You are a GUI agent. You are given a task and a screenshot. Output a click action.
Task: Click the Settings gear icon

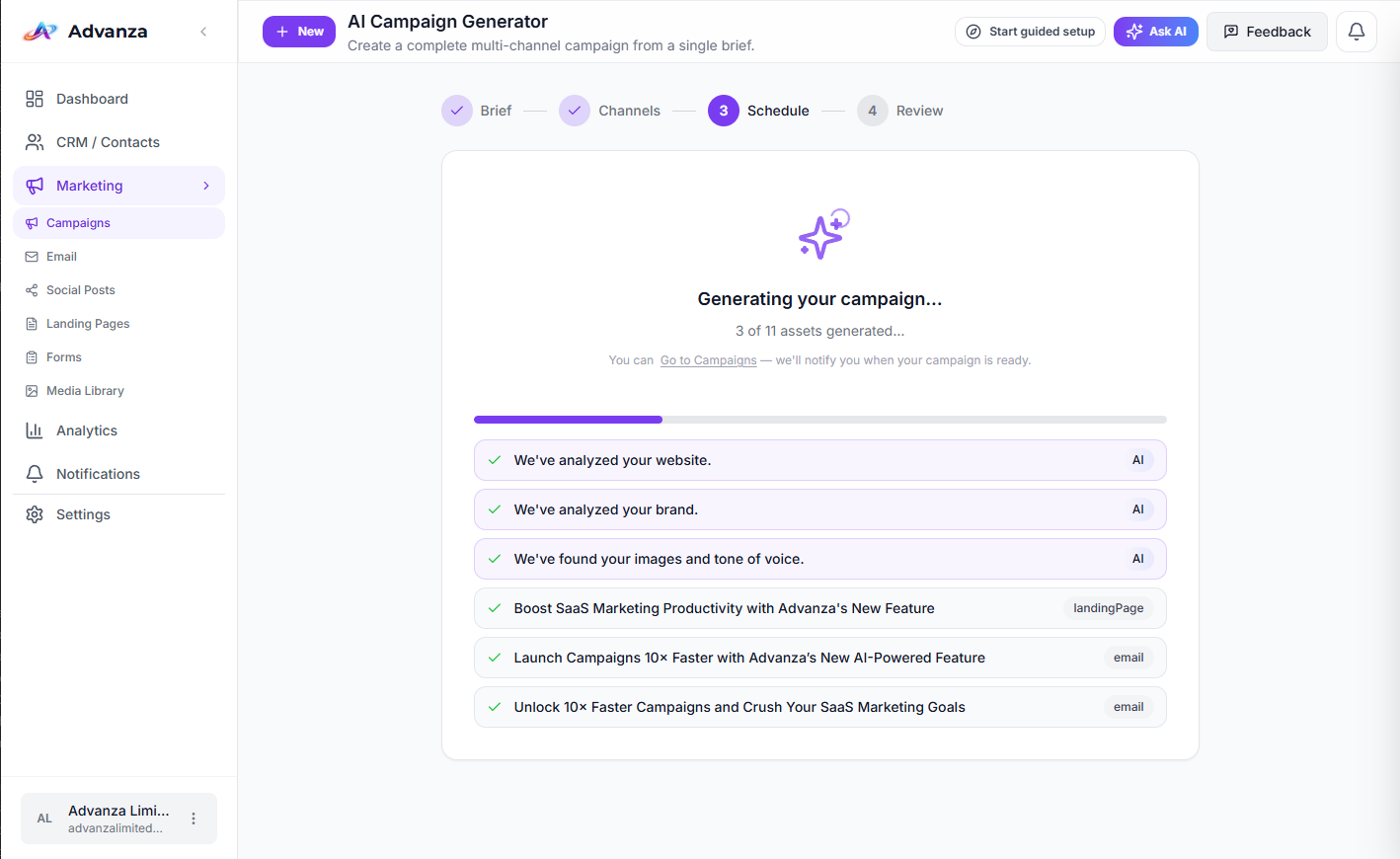pos(35,514)
